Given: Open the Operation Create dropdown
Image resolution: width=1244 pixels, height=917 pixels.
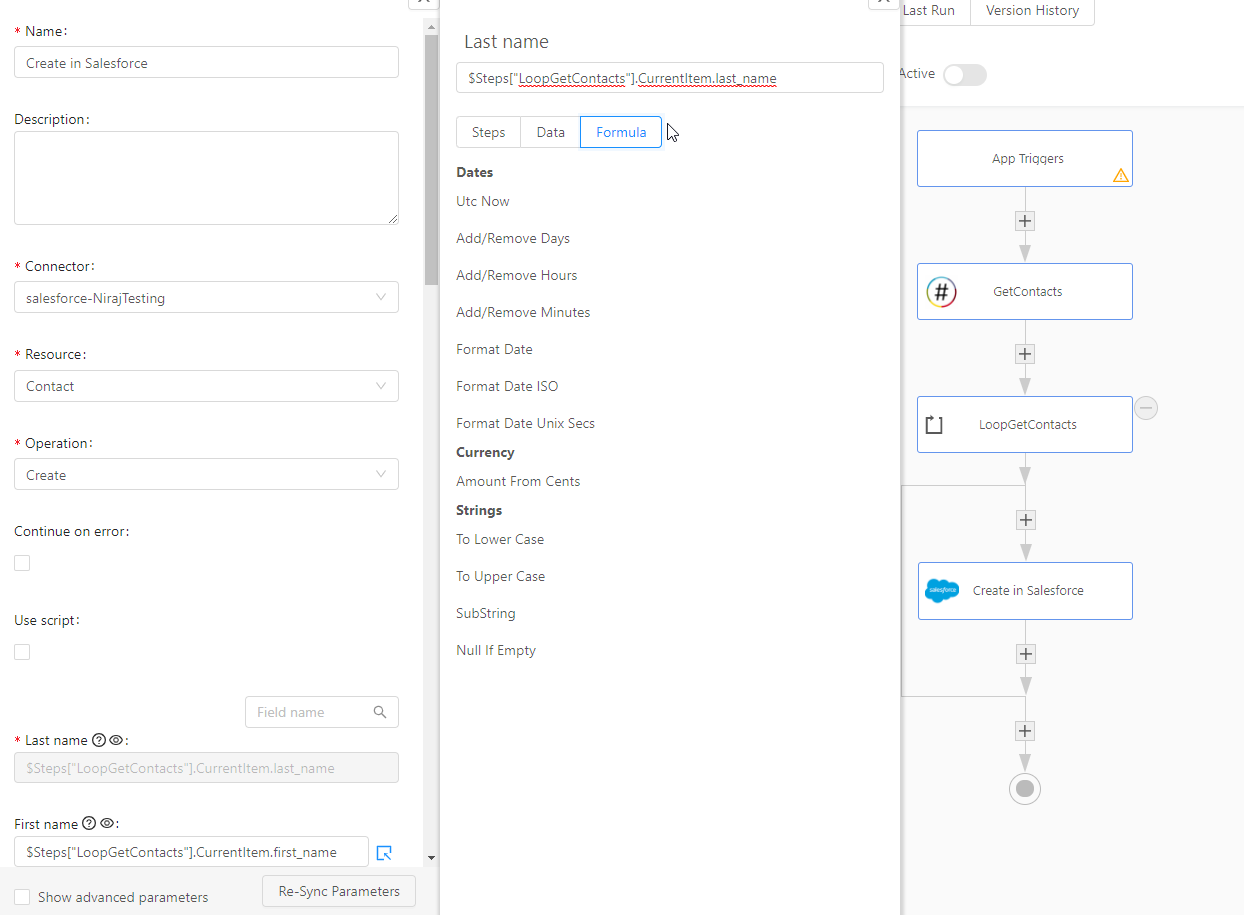Looking at the screenshot, I should [x=206, y=475].
